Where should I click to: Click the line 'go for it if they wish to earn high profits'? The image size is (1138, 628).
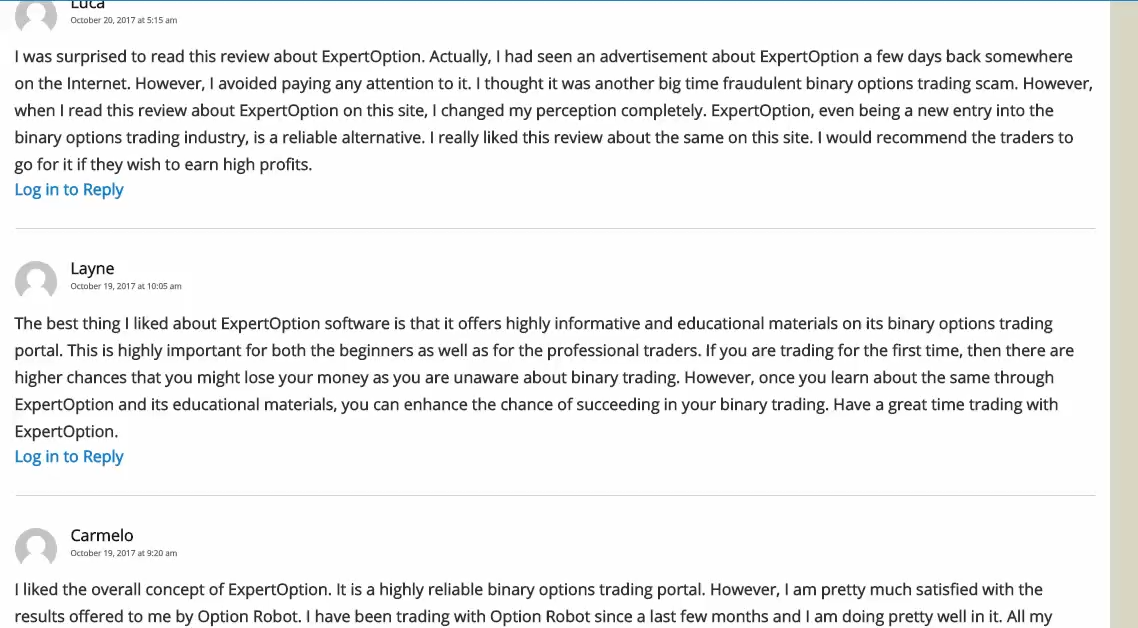coord(163,164)
